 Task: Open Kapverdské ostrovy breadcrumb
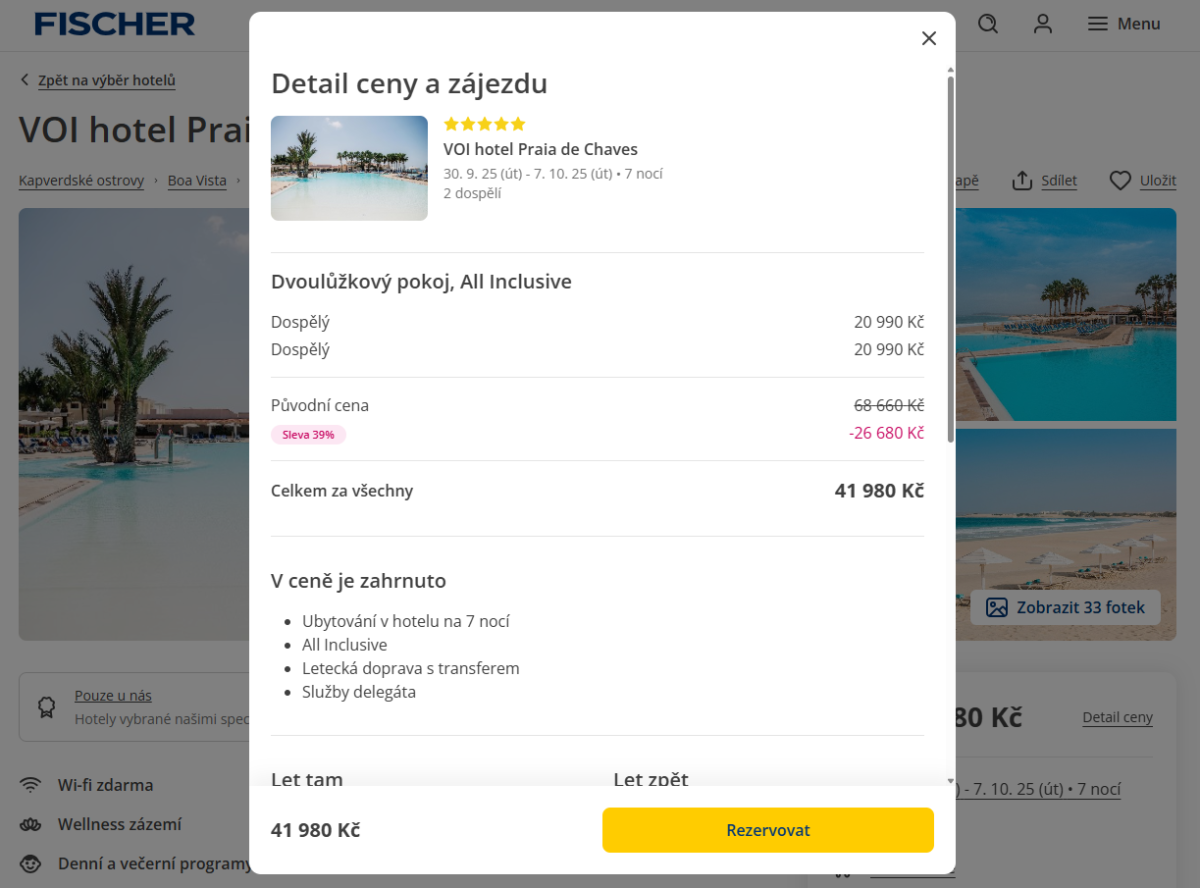click(x=81, y=181)
